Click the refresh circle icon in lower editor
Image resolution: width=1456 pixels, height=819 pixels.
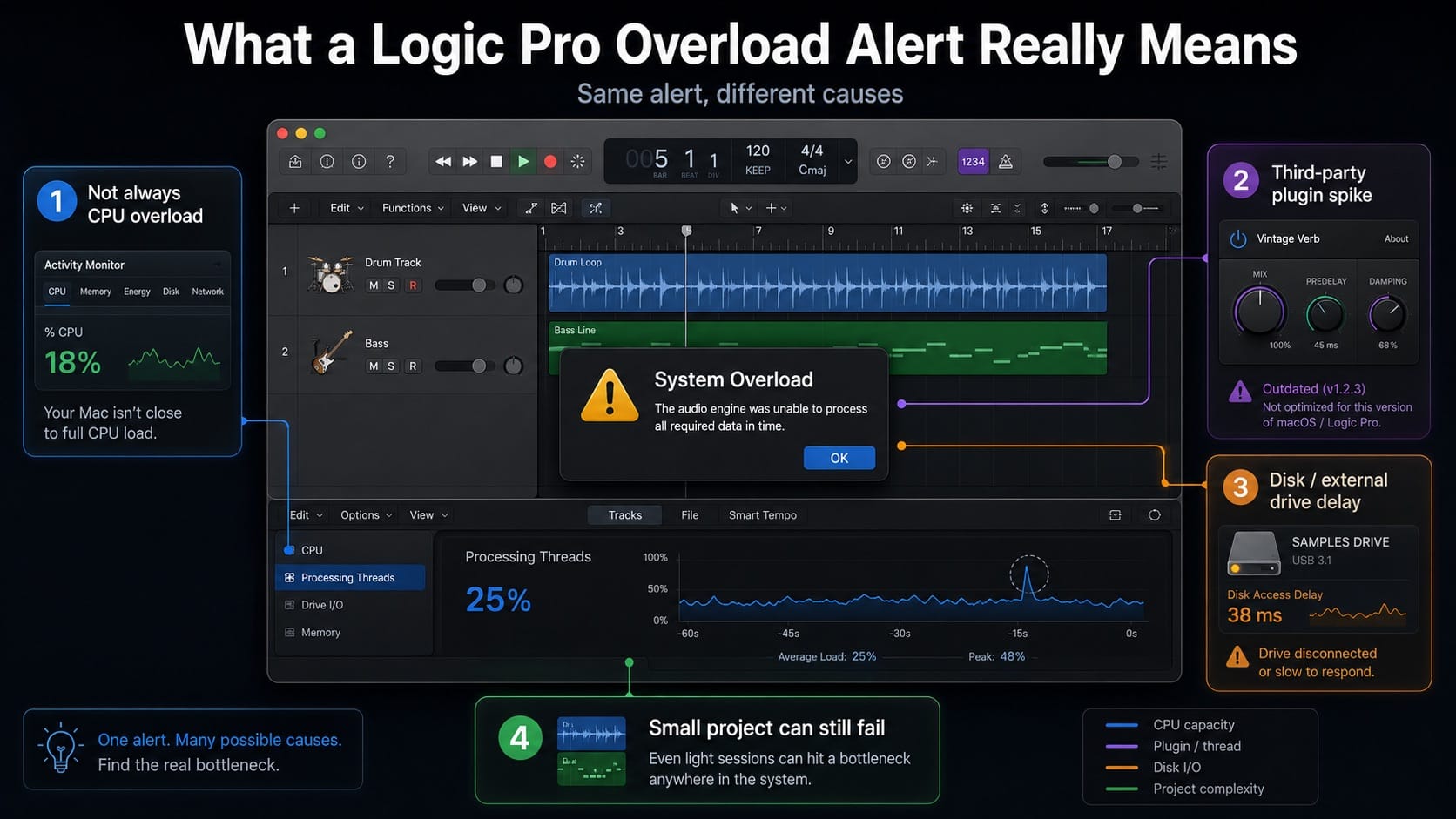coord(1155,515)
